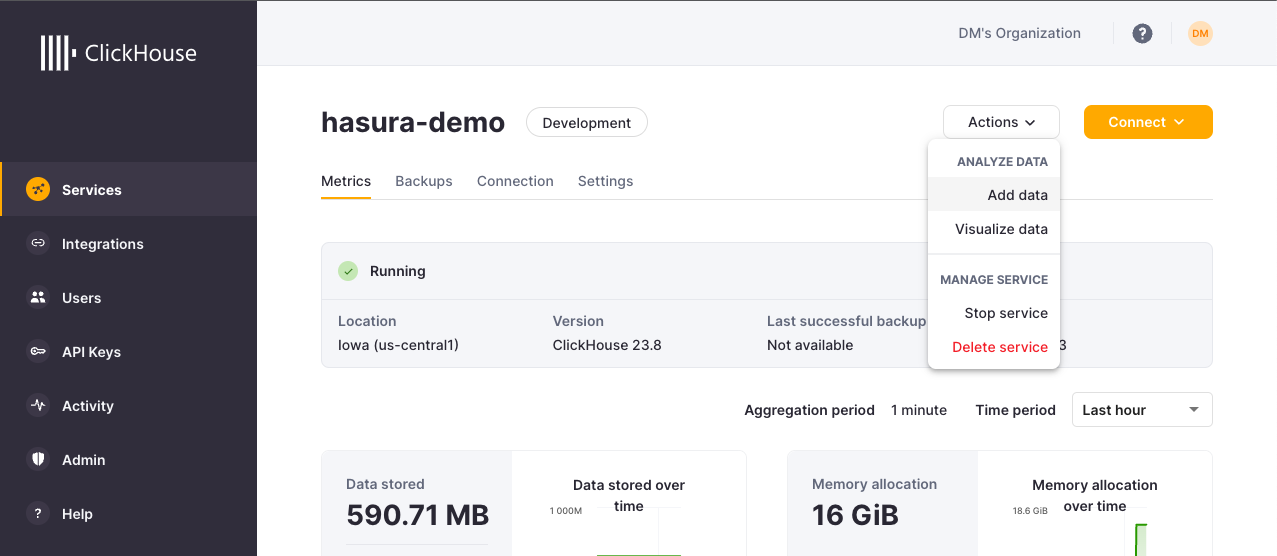Click the ClickHouse 23.8 version value
Screen dimensions: 1277x556
pos(607,345)
